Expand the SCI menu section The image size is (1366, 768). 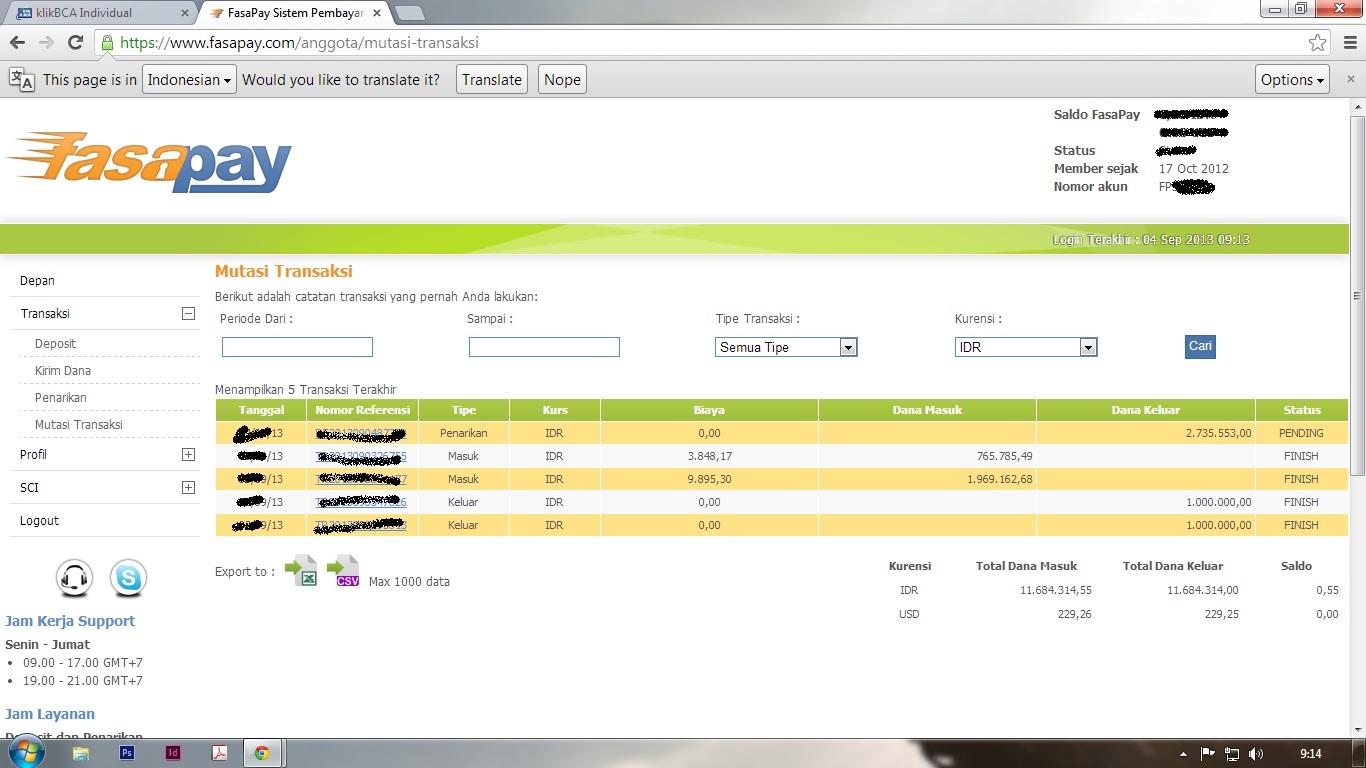tap(188, 487)
